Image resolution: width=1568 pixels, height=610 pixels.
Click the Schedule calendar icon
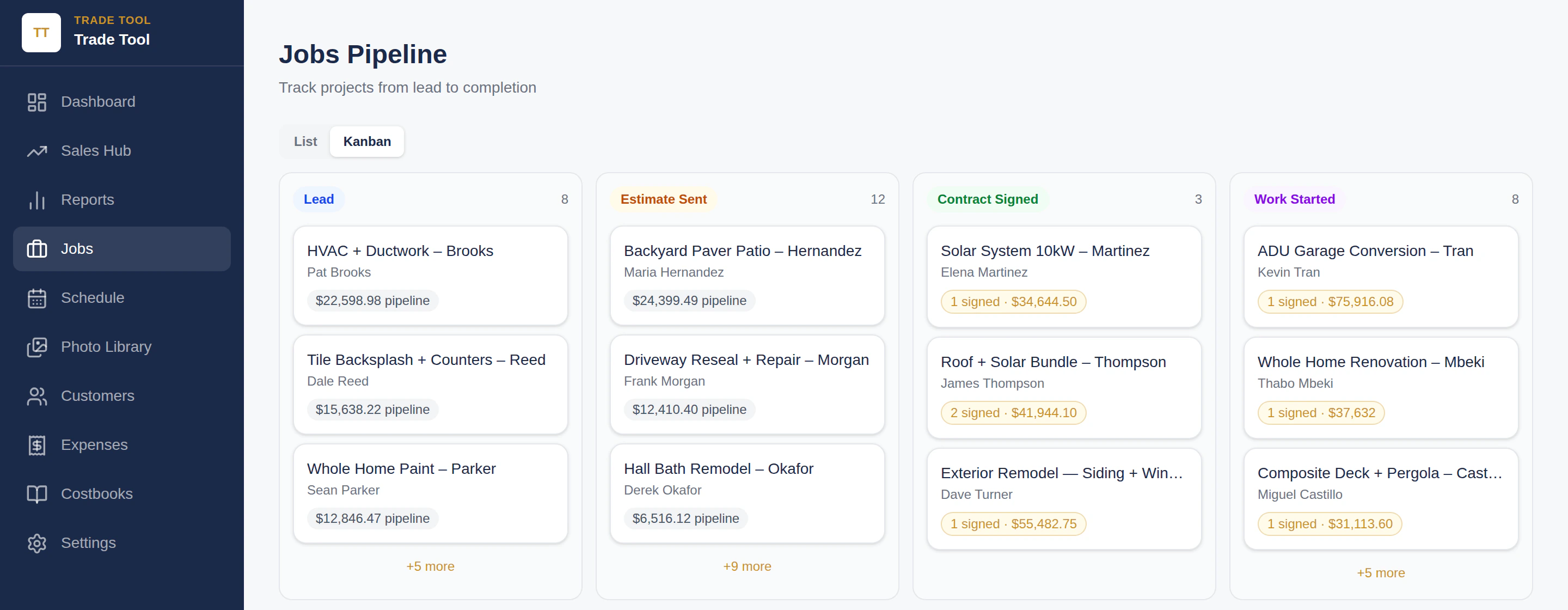pyautogui.click(x=36, y=298)
